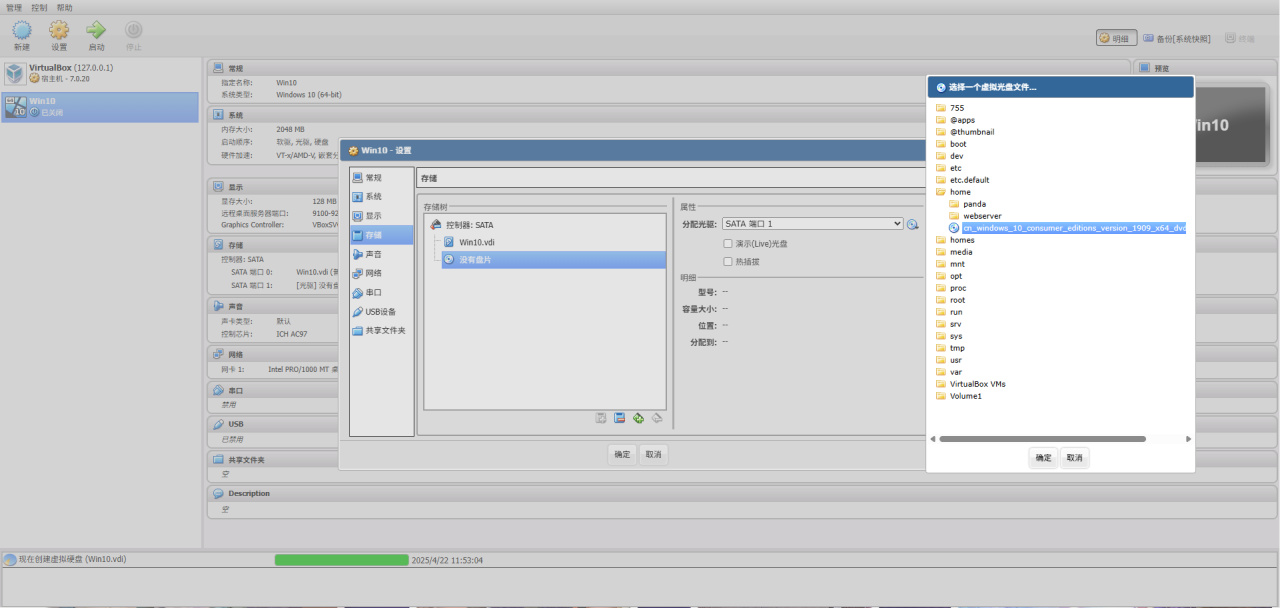The height and width of the screenshot is (608, 1280).
Task: Click the 启动 (Start) green arrow icon
Action: 96,32
